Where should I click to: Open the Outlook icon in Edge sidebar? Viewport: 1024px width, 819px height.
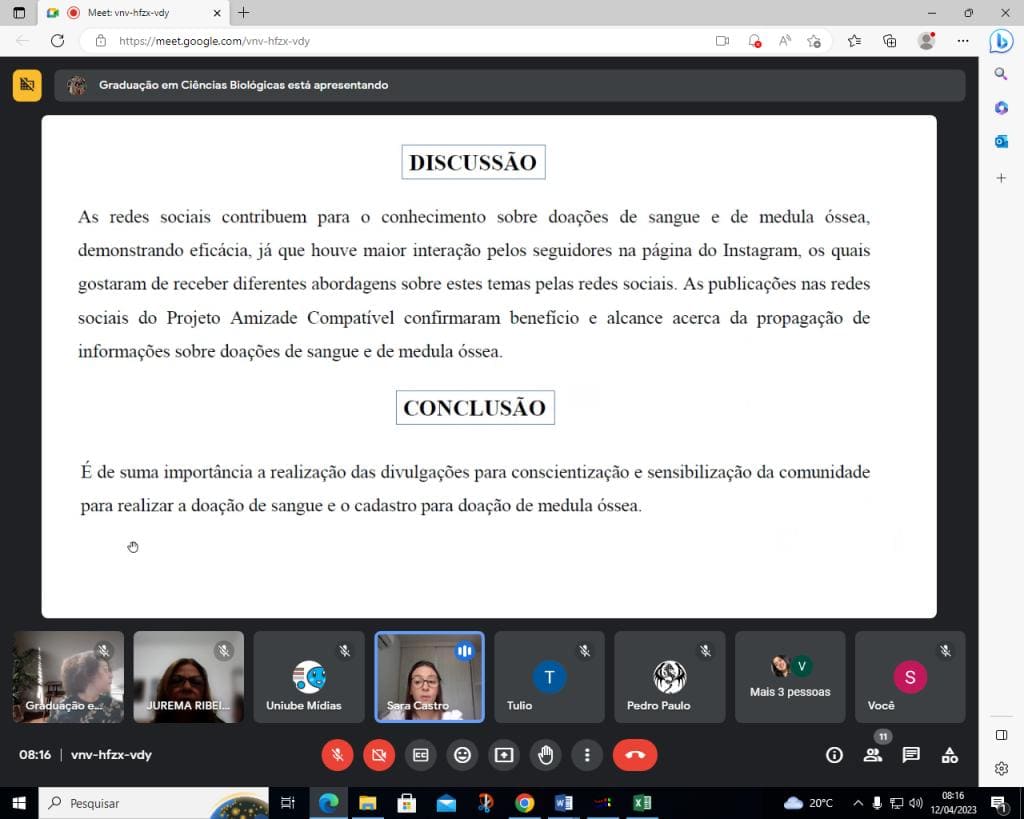pyautogui.click(x=1001, y=141)
